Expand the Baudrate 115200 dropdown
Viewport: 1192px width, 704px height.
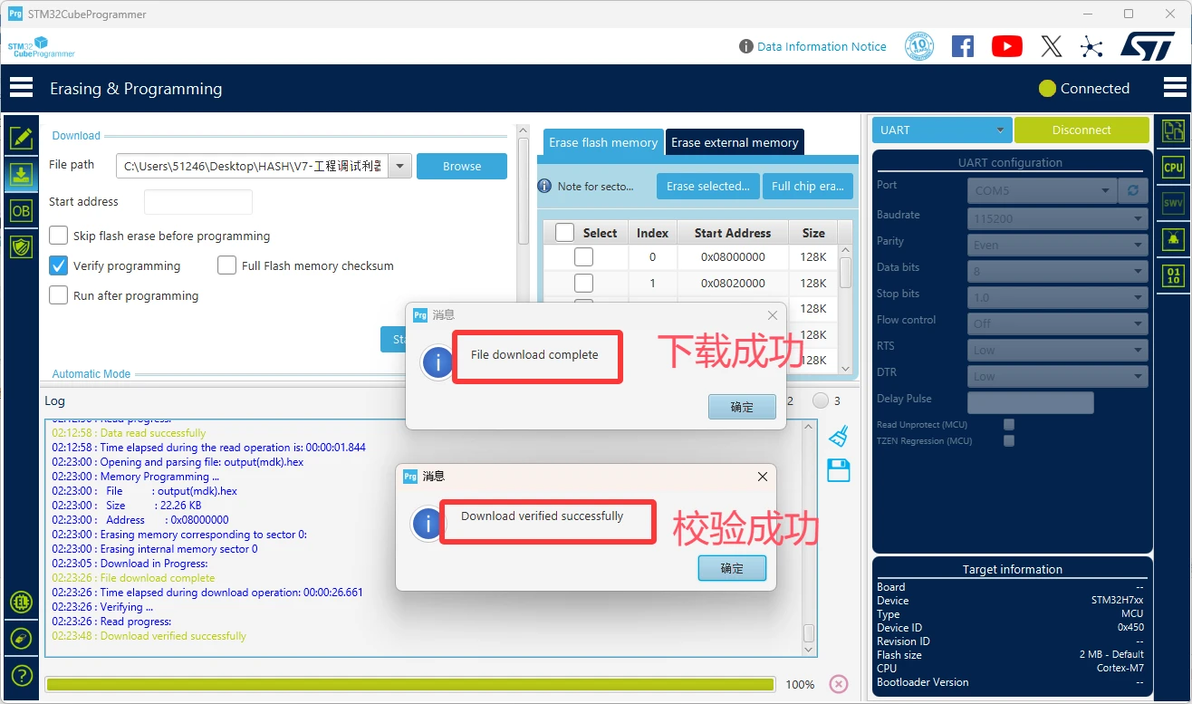point(1057,219)
